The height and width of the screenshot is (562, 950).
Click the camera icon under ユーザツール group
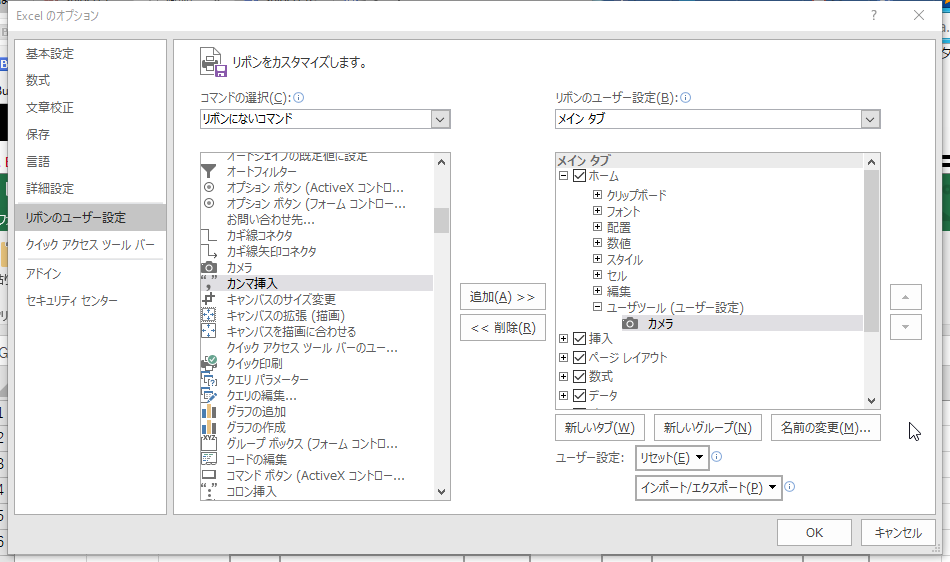[x=630, y=323]
